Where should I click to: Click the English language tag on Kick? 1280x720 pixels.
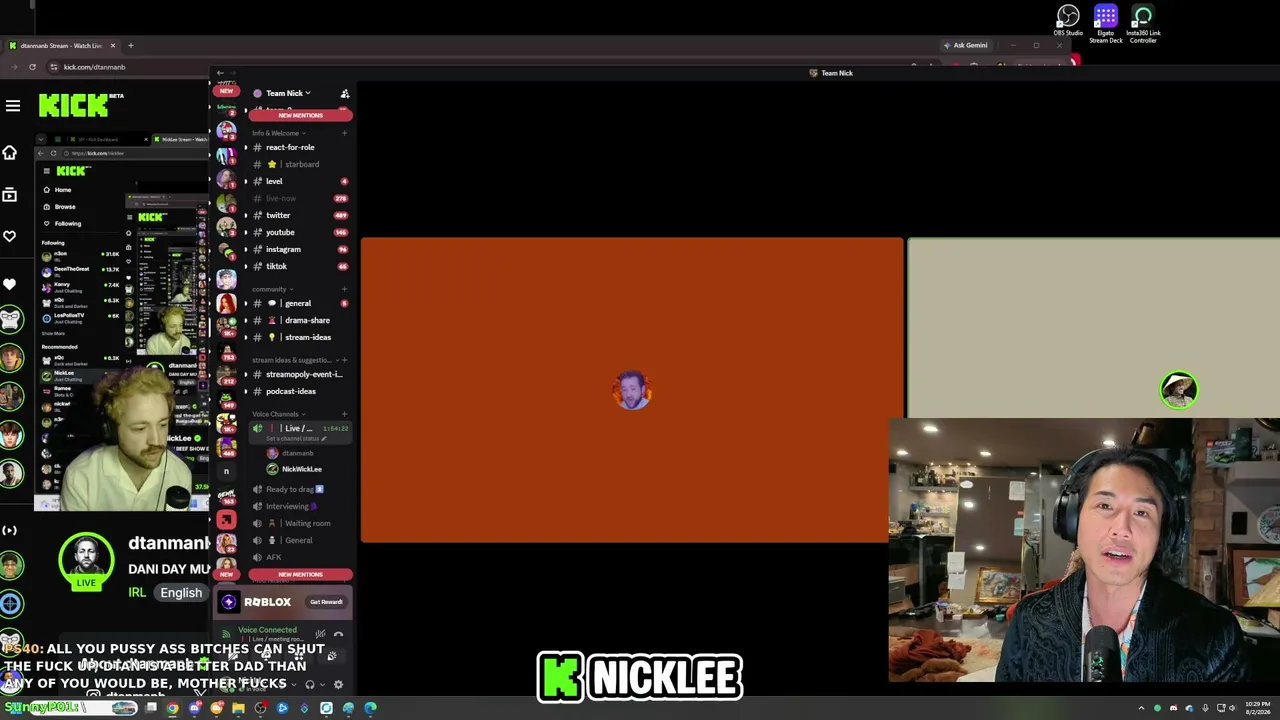pyautogui.click(x=181, y=592)
